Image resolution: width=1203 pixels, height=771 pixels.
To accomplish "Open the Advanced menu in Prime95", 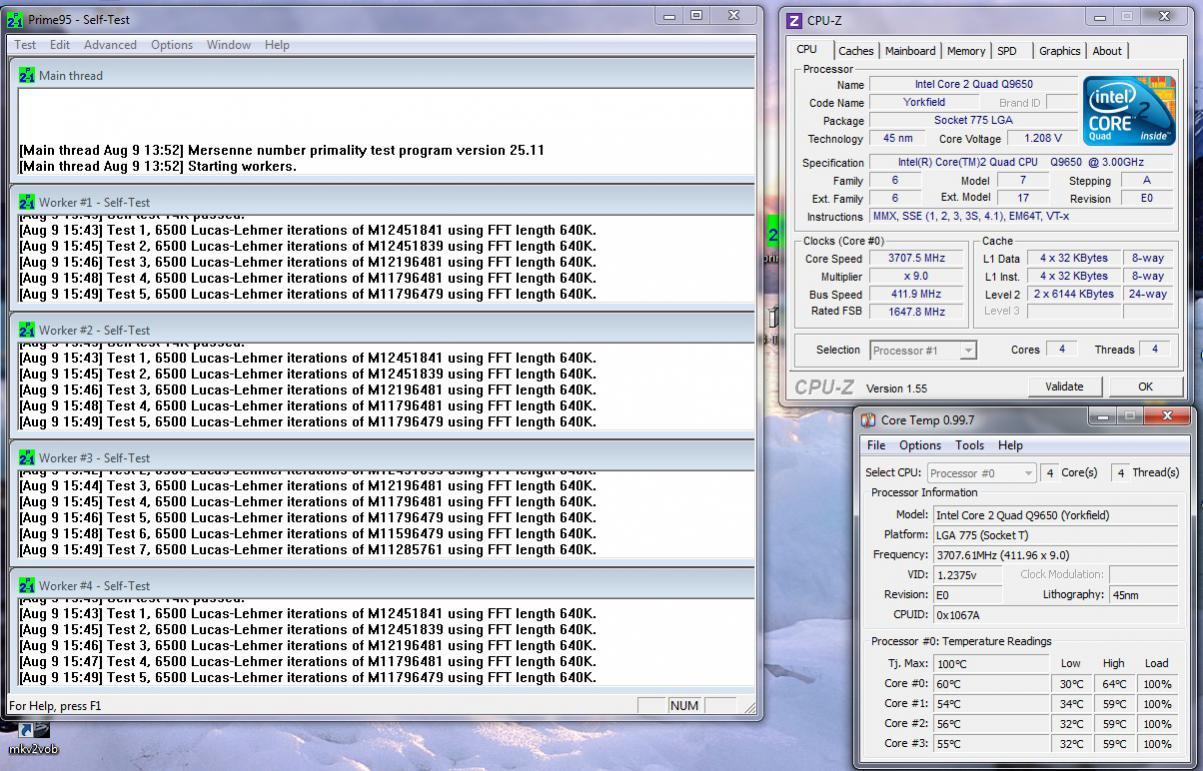I will tap(110, 45).
